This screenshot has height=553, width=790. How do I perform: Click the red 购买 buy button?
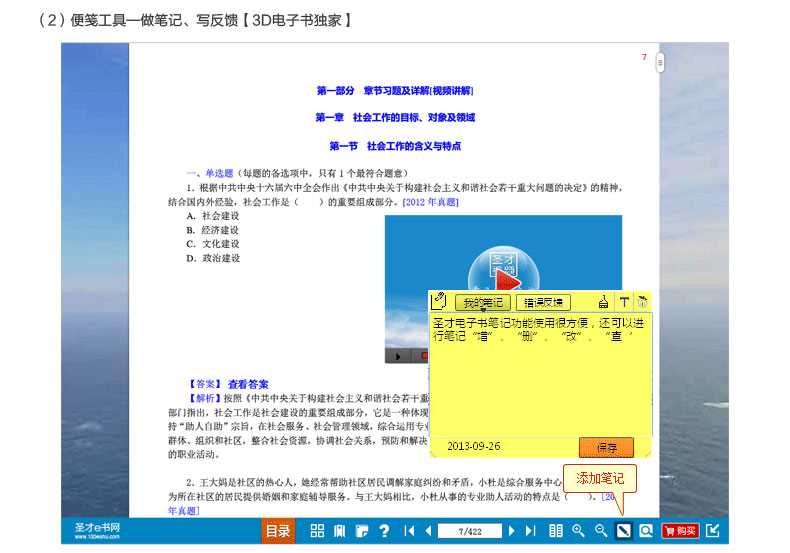click(x=680, y=531)
